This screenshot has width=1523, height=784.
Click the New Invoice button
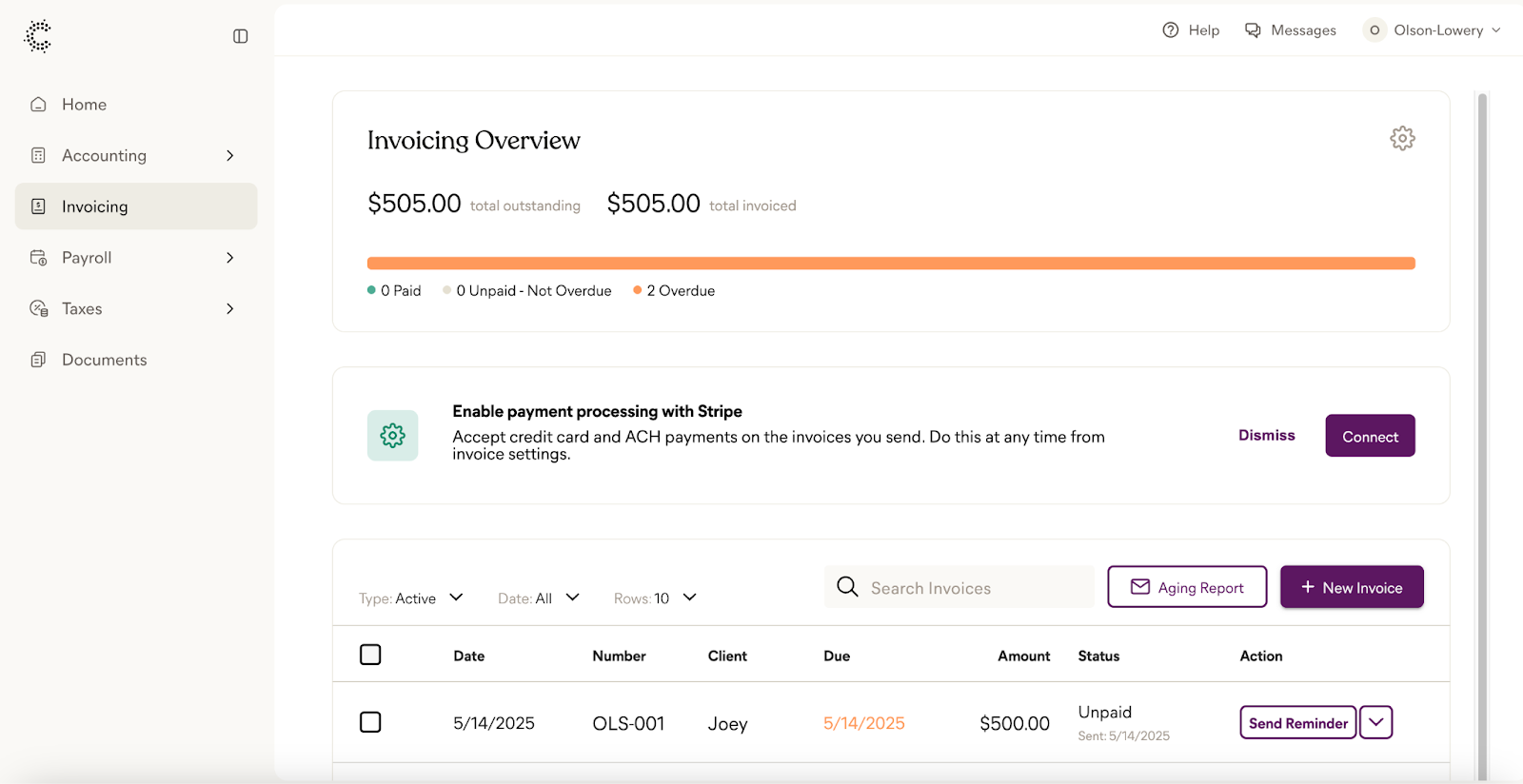[1351, 587]
